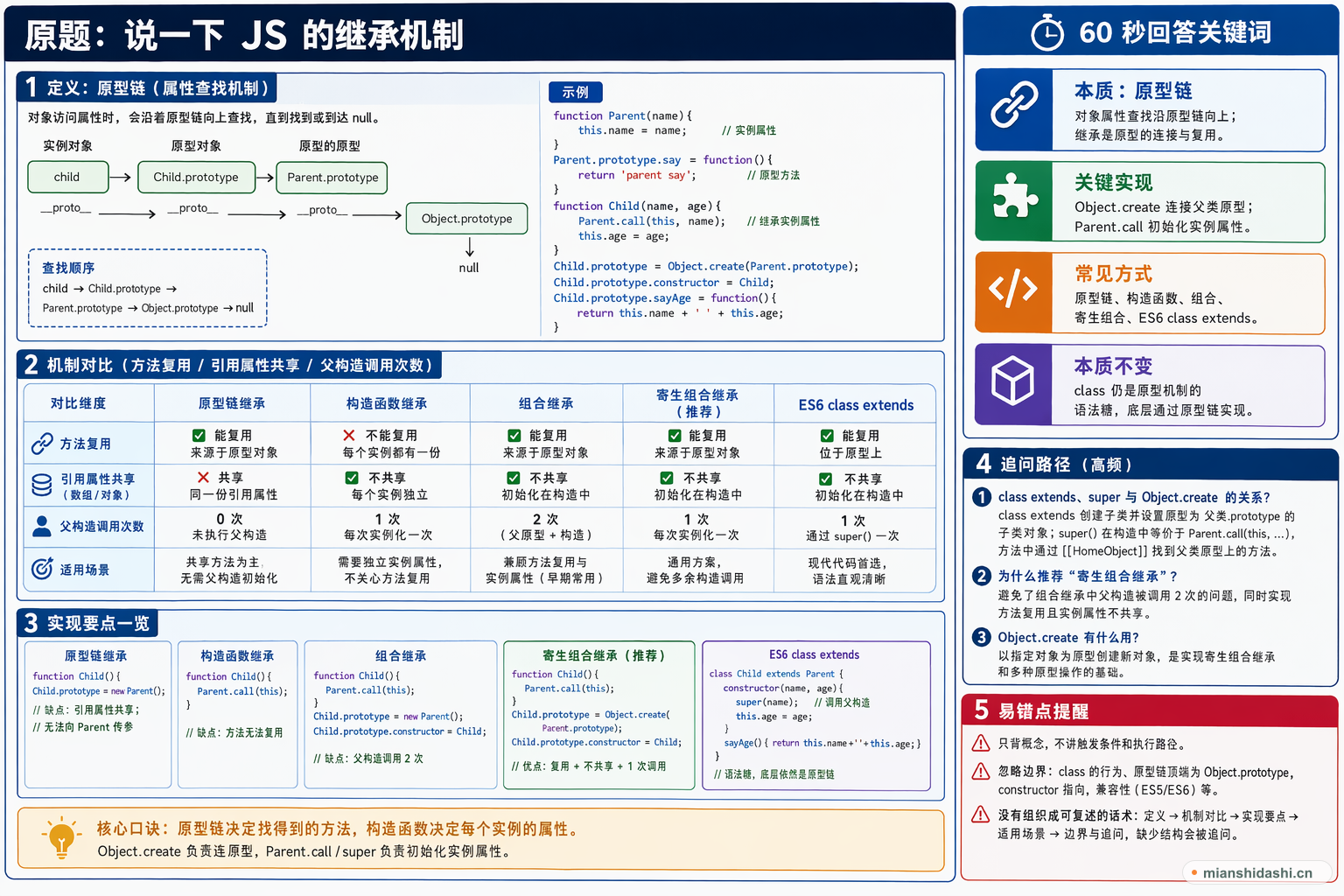1344x896 pixels.
Task: Click 能复用 checkmark in ES6 class extends column
Action: point(827,435)
